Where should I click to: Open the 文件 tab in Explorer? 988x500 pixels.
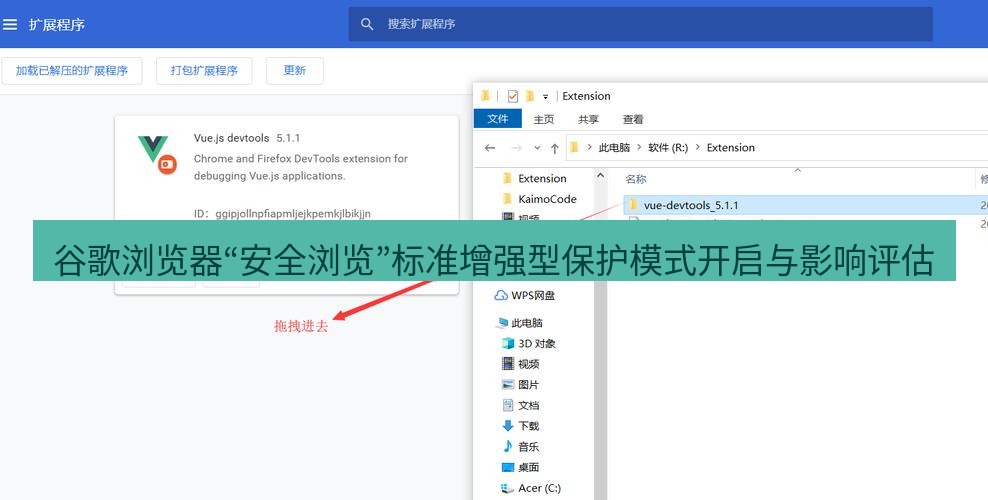[497, 119]
